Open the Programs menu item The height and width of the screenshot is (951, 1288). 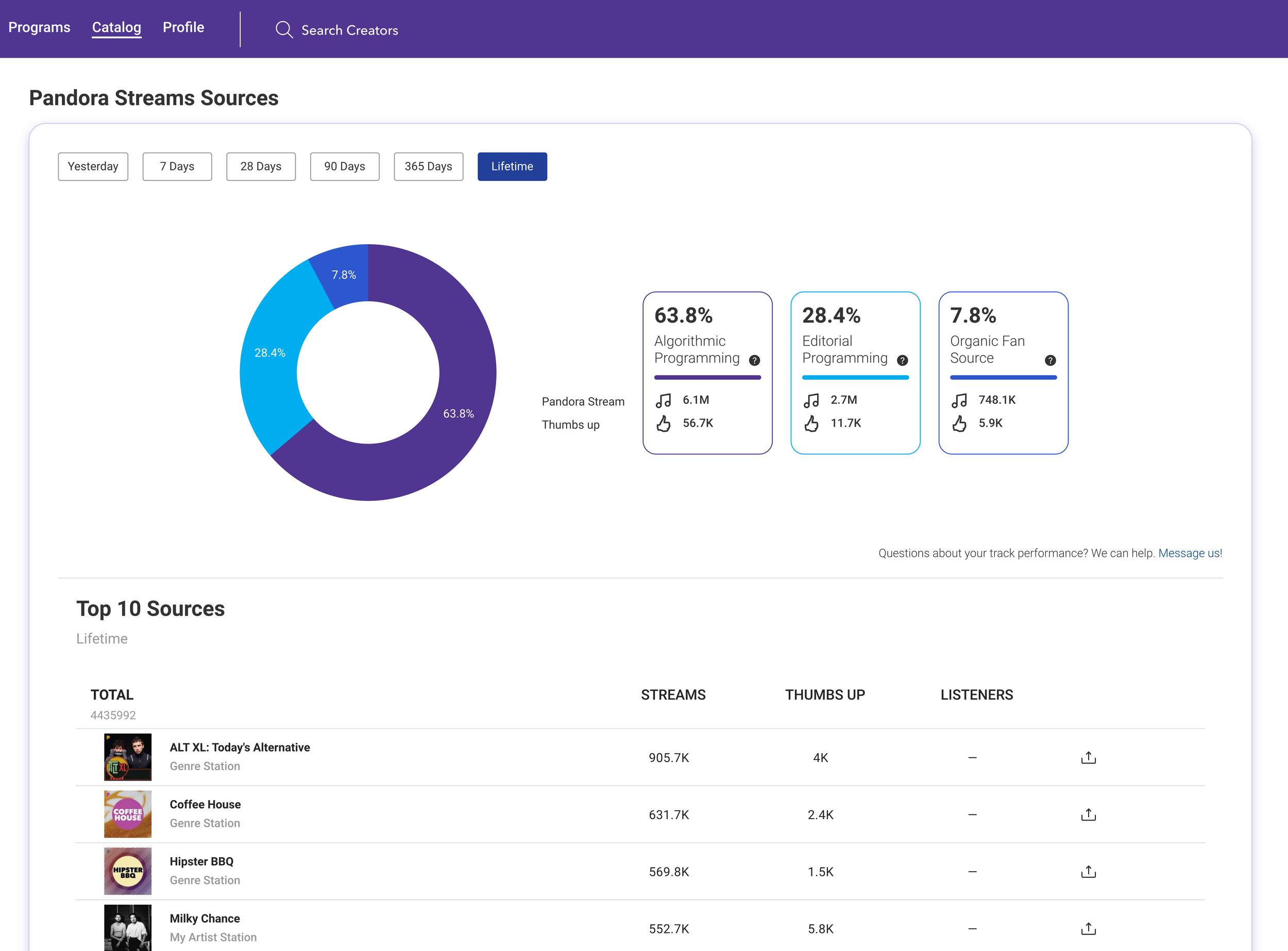coord(39,27)
